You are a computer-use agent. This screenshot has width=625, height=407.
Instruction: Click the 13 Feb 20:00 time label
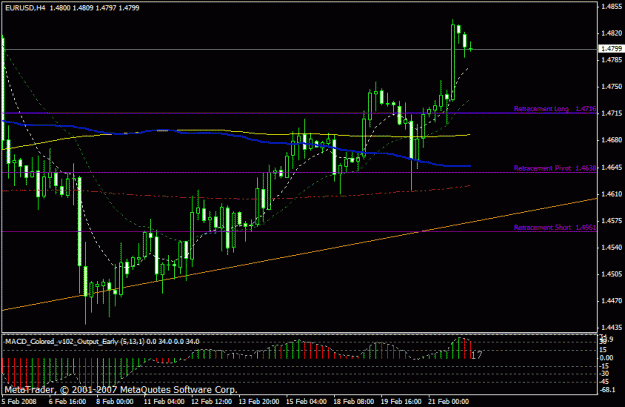point(259,401)
